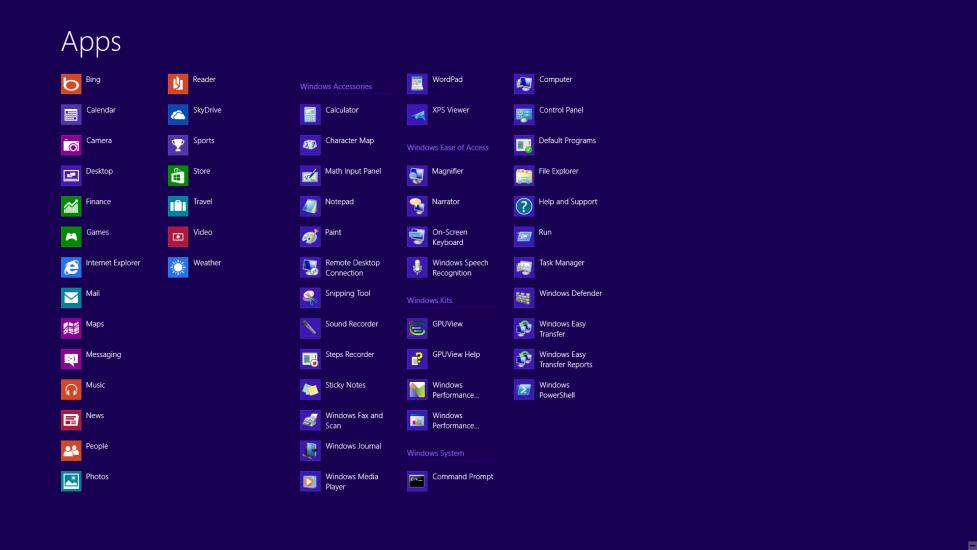
Task: Open the Bing app icon
Action: (71, 83)
